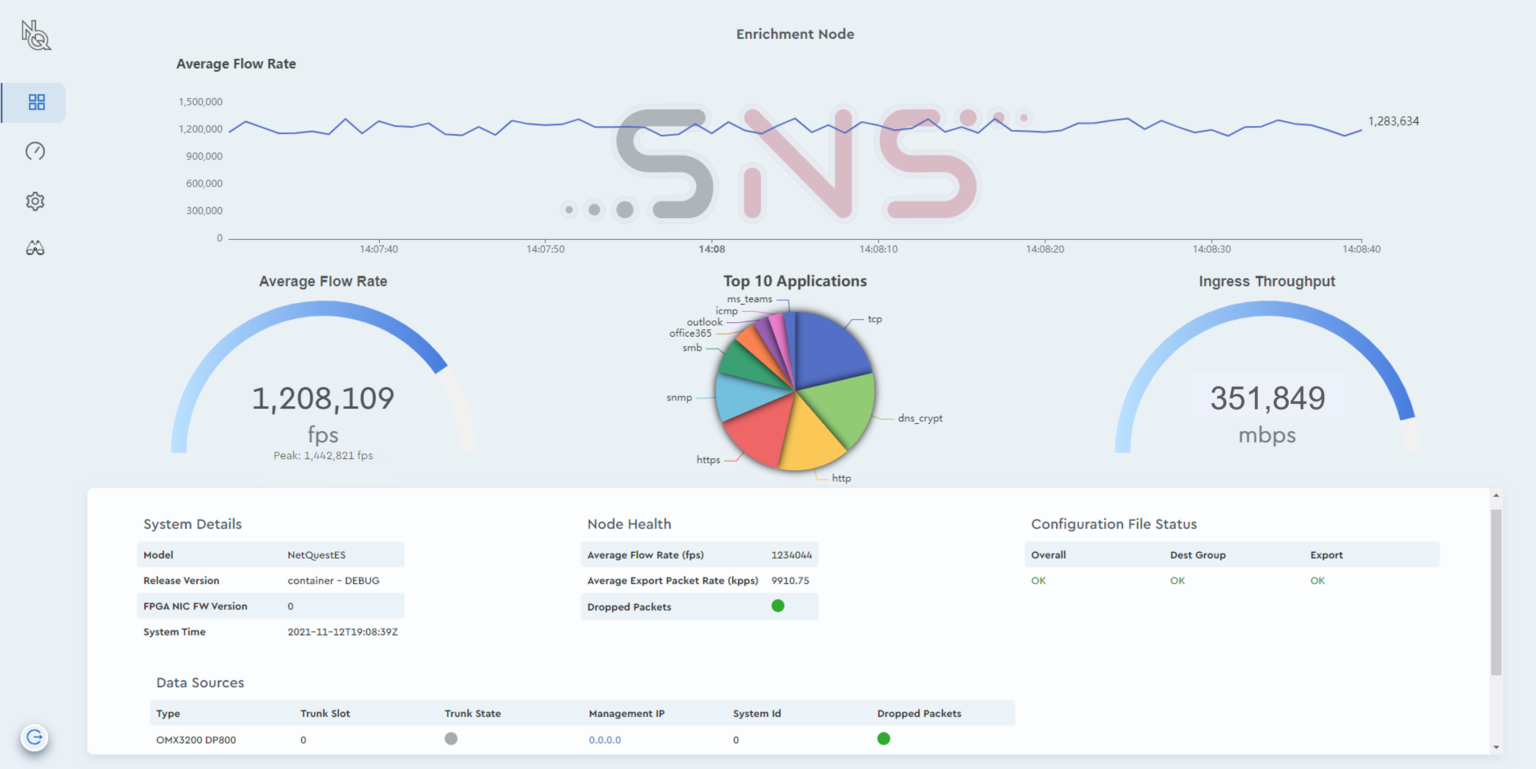Click the Node Health heading

point(629,524)
